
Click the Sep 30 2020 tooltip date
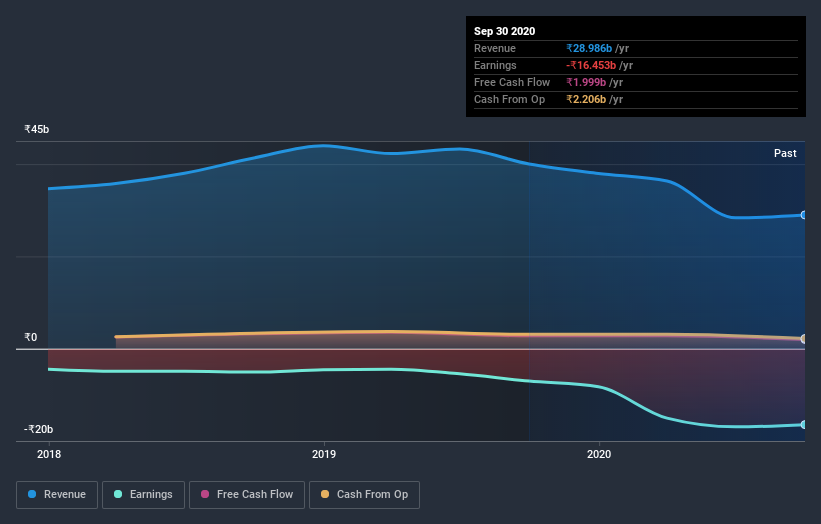pyautogui.click(x=504, y=31)
